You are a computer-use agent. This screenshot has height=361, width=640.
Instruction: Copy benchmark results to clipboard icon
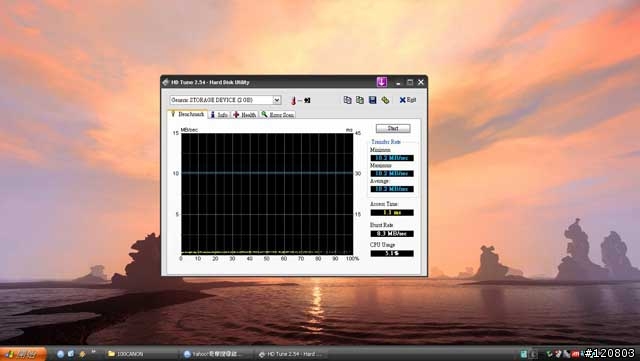pos(347,100)
